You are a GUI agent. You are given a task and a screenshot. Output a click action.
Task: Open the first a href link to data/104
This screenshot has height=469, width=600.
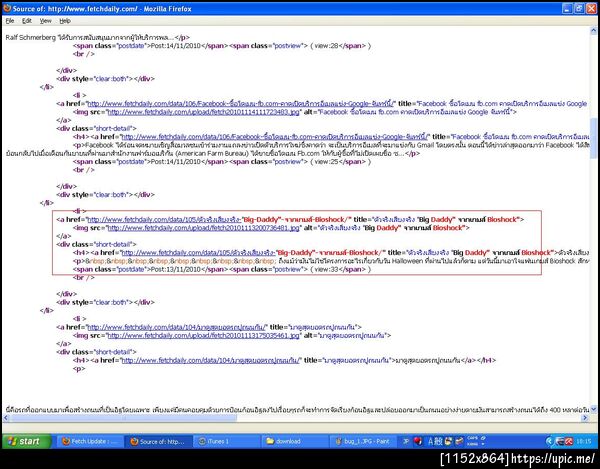(177, 327)
